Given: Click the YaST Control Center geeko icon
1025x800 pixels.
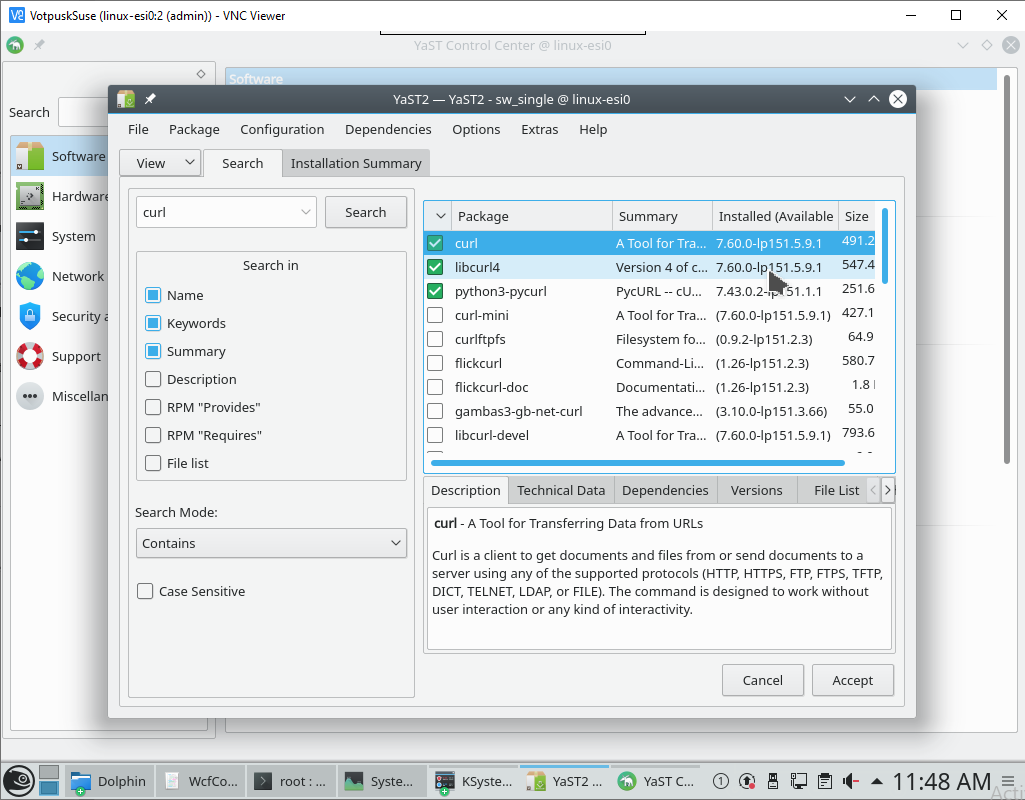Looking at the screenshot, I should [15, 45].
